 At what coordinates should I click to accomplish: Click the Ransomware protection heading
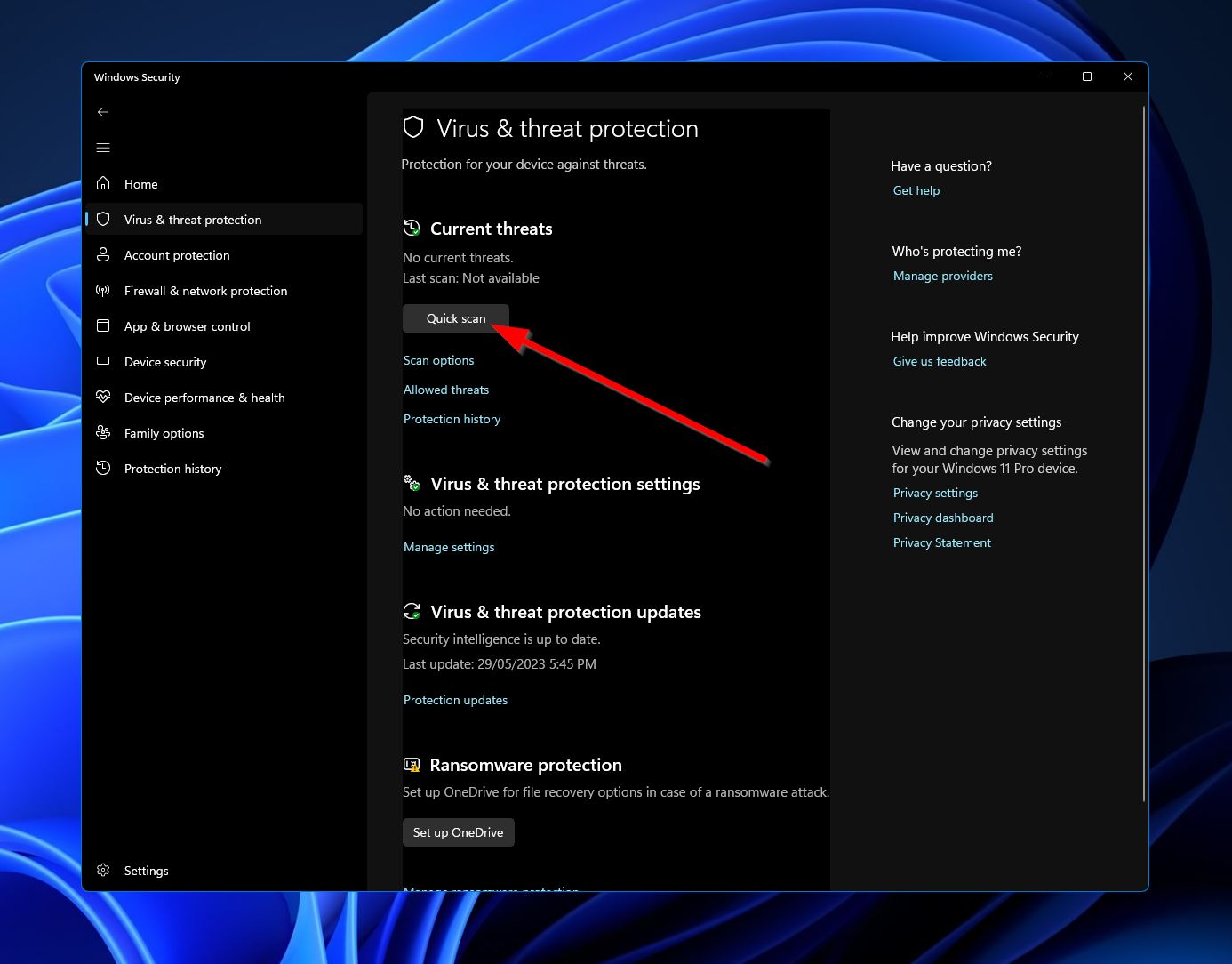click(x=526, y=765)
